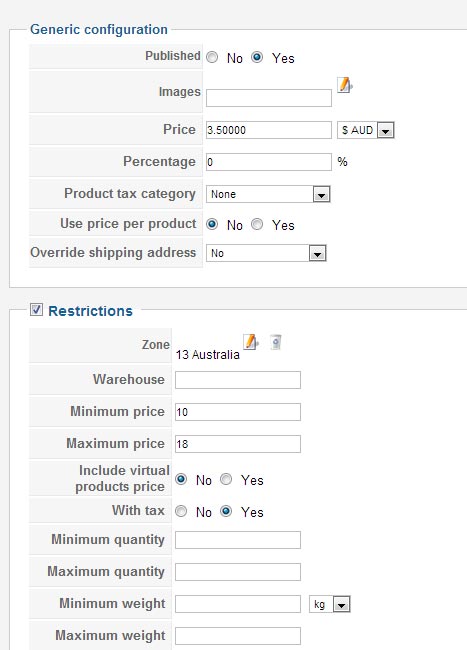467x650 pixels.
Task: Set With tax to No
Action: pos(181,511)
